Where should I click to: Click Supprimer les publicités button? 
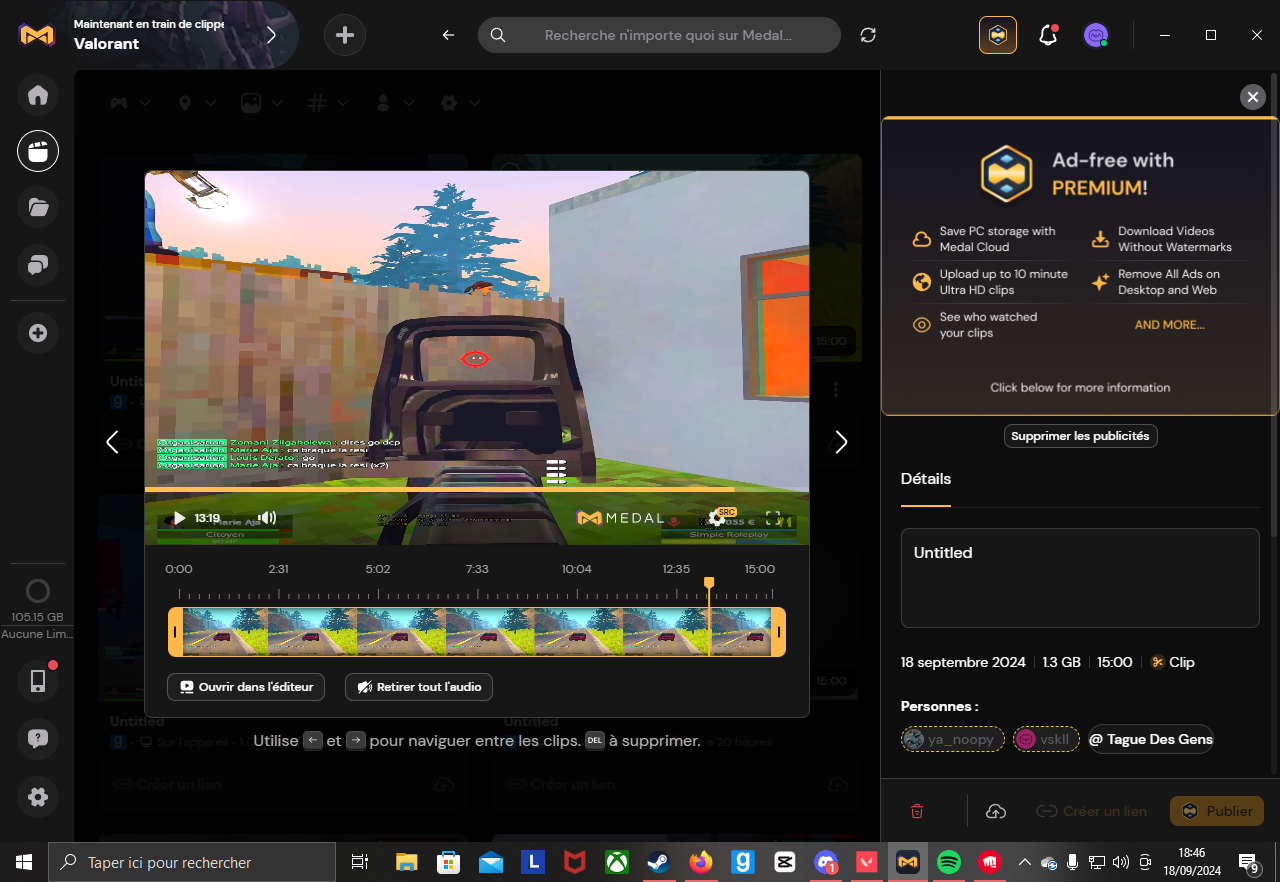tap(1080, 436)
